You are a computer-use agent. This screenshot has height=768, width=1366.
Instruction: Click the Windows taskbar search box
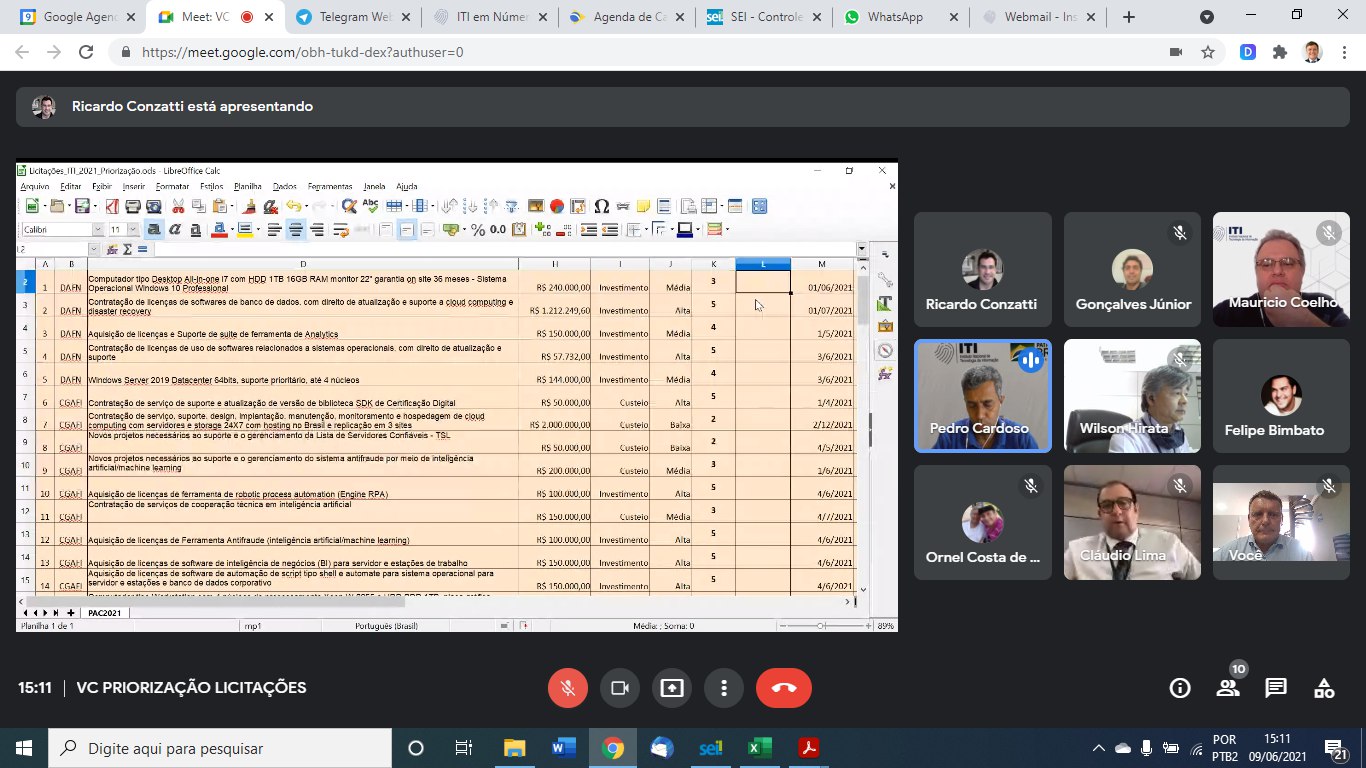click(220, 748)
